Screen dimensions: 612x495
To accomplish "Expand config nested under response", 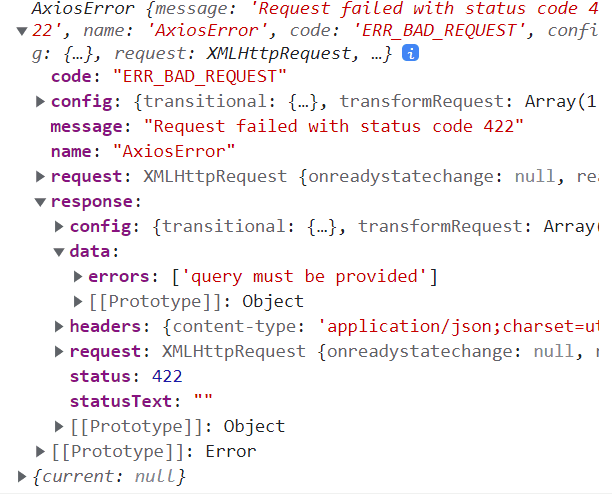I will (59, 227).
